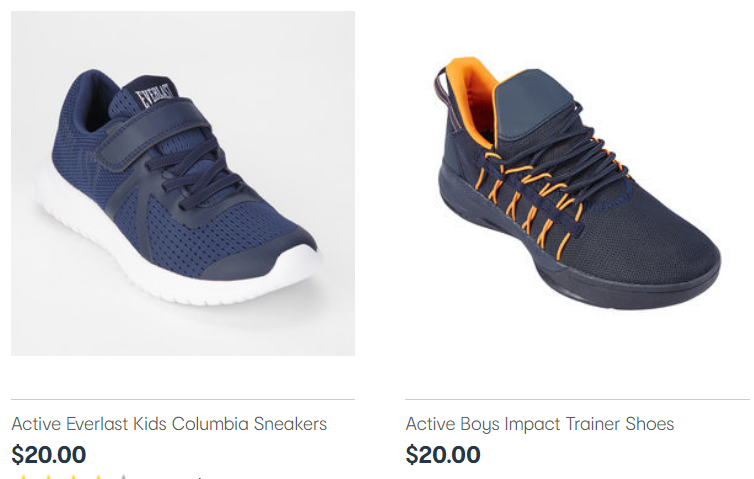The width and height of the screenshot is (754, 479).
Task: Click the grey fifth rating star
Action: coord(123,477)
